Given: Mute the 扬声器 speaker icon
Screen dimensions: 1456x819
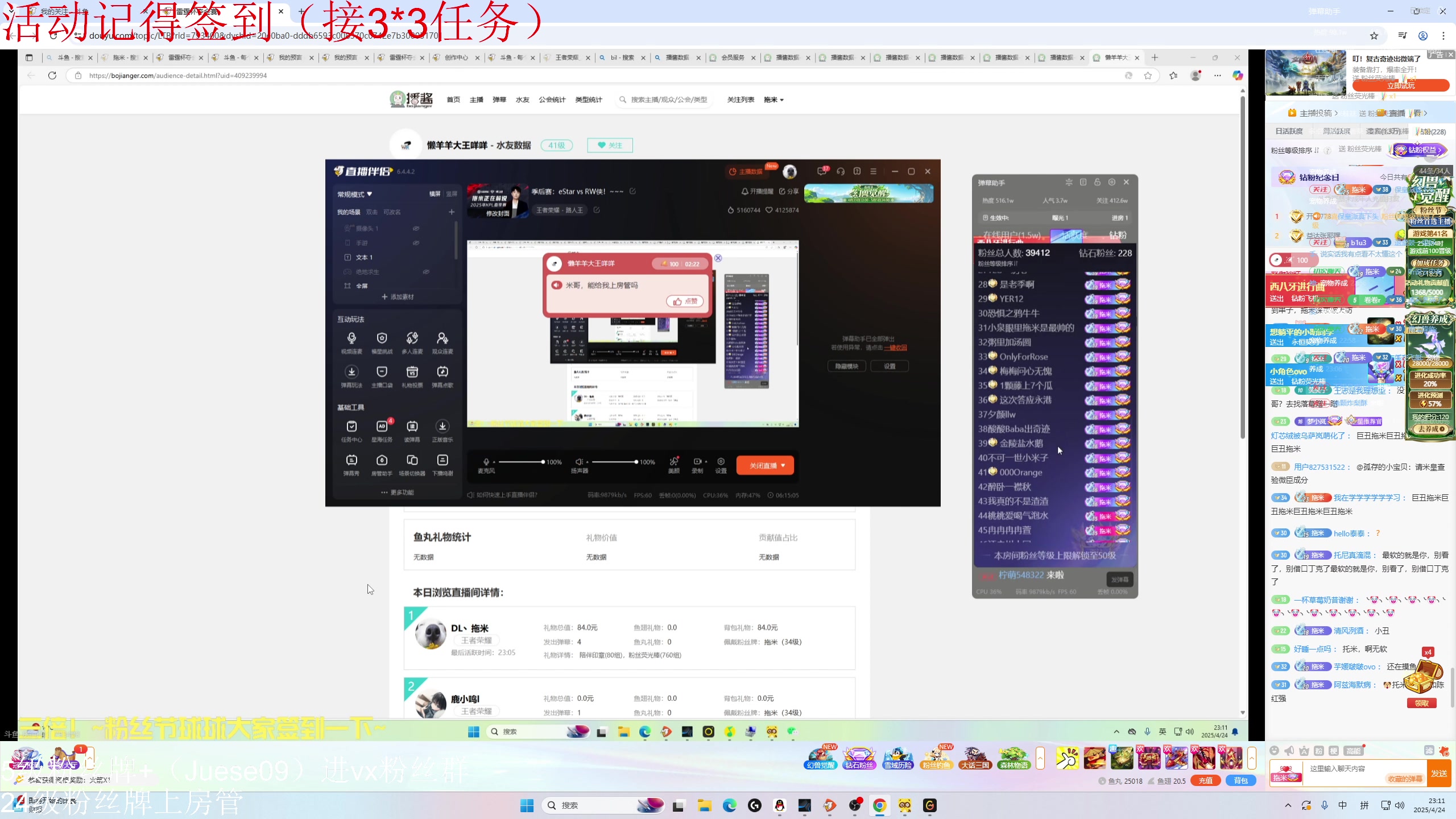Looking at the screenshot, I should [x=579, y=461].
